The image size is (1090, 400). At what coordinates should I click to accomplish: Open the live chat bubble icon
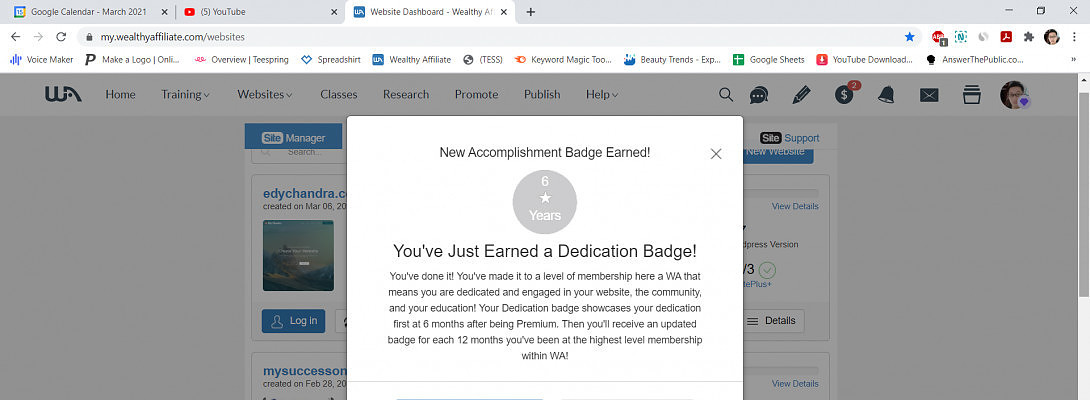pos(759,95)
